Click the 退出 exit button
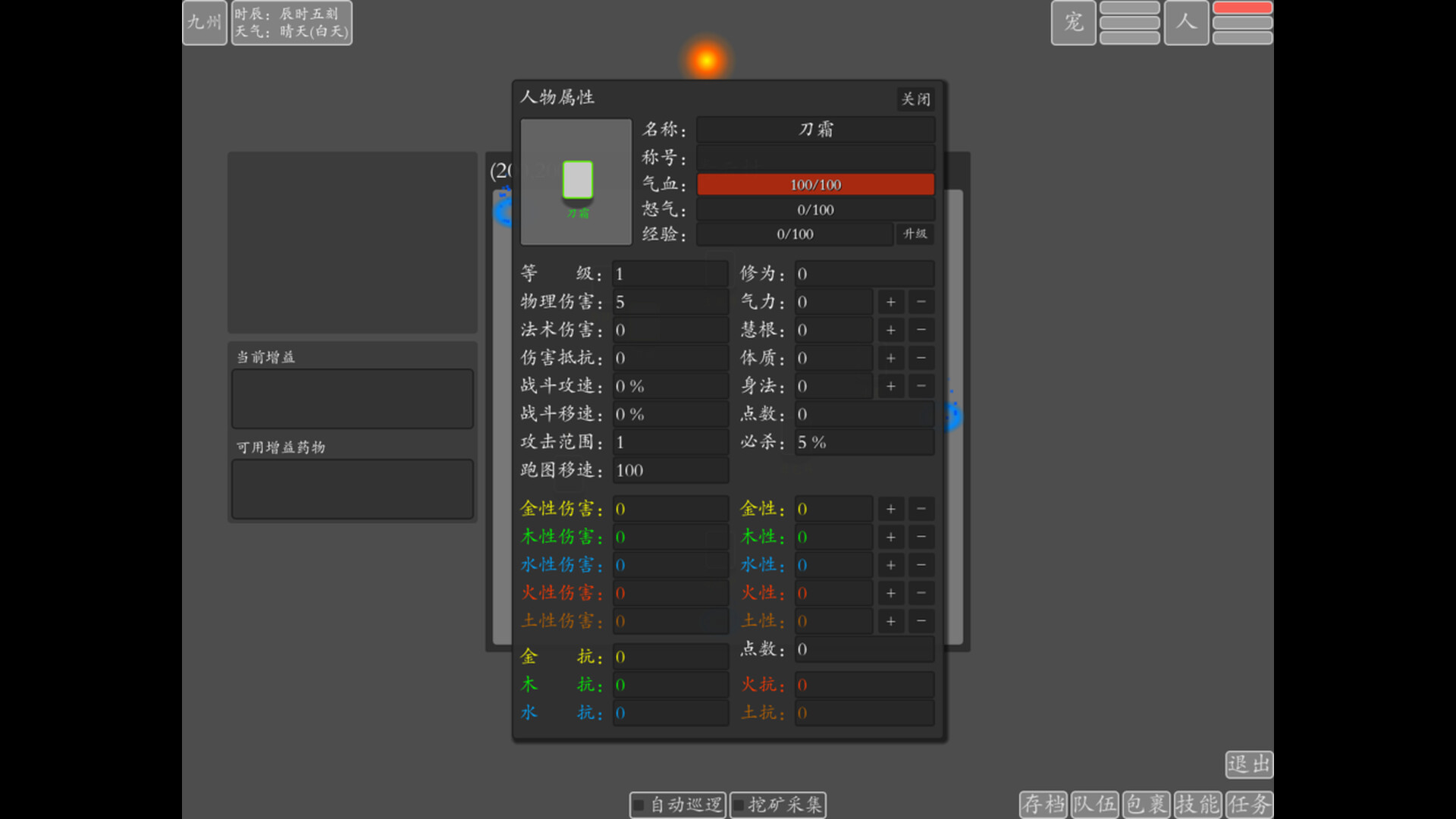This screenshot has height=819, width=1456. tap(1247, 765)
